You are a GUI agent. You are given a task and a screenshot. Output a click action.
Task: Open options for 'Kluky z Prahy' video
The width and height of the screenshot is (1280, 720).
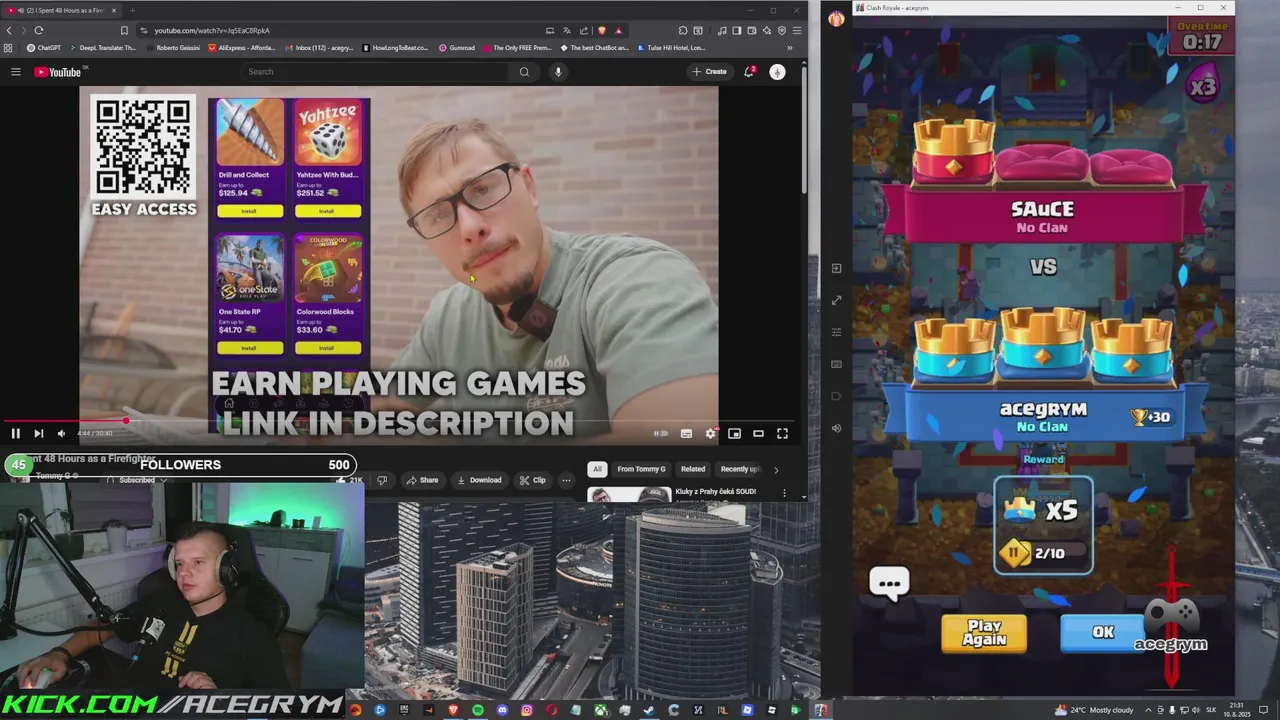(784, 493)
